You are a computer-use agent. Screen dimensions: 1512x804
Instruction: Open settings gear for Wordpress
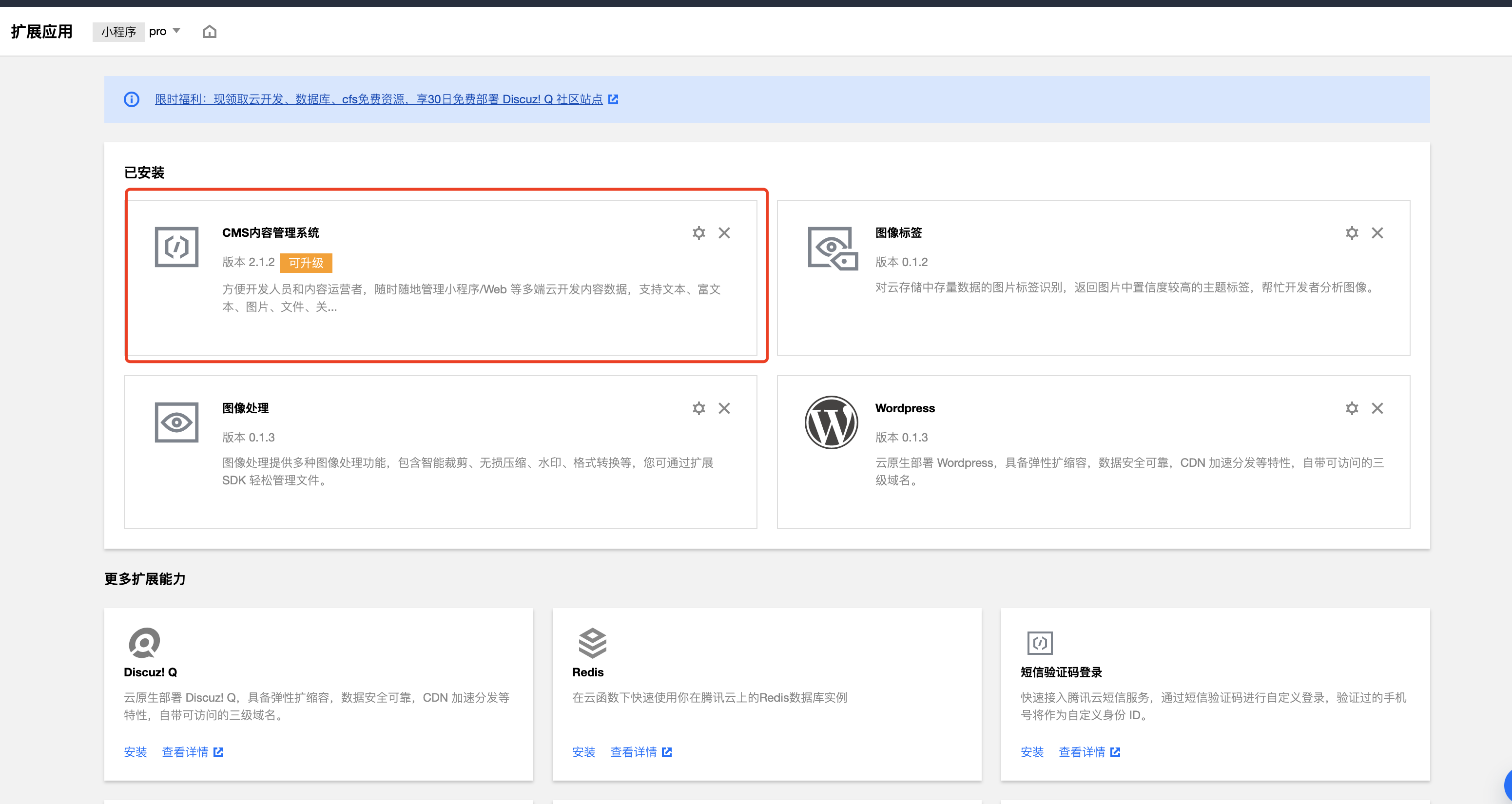[1352, 408]
